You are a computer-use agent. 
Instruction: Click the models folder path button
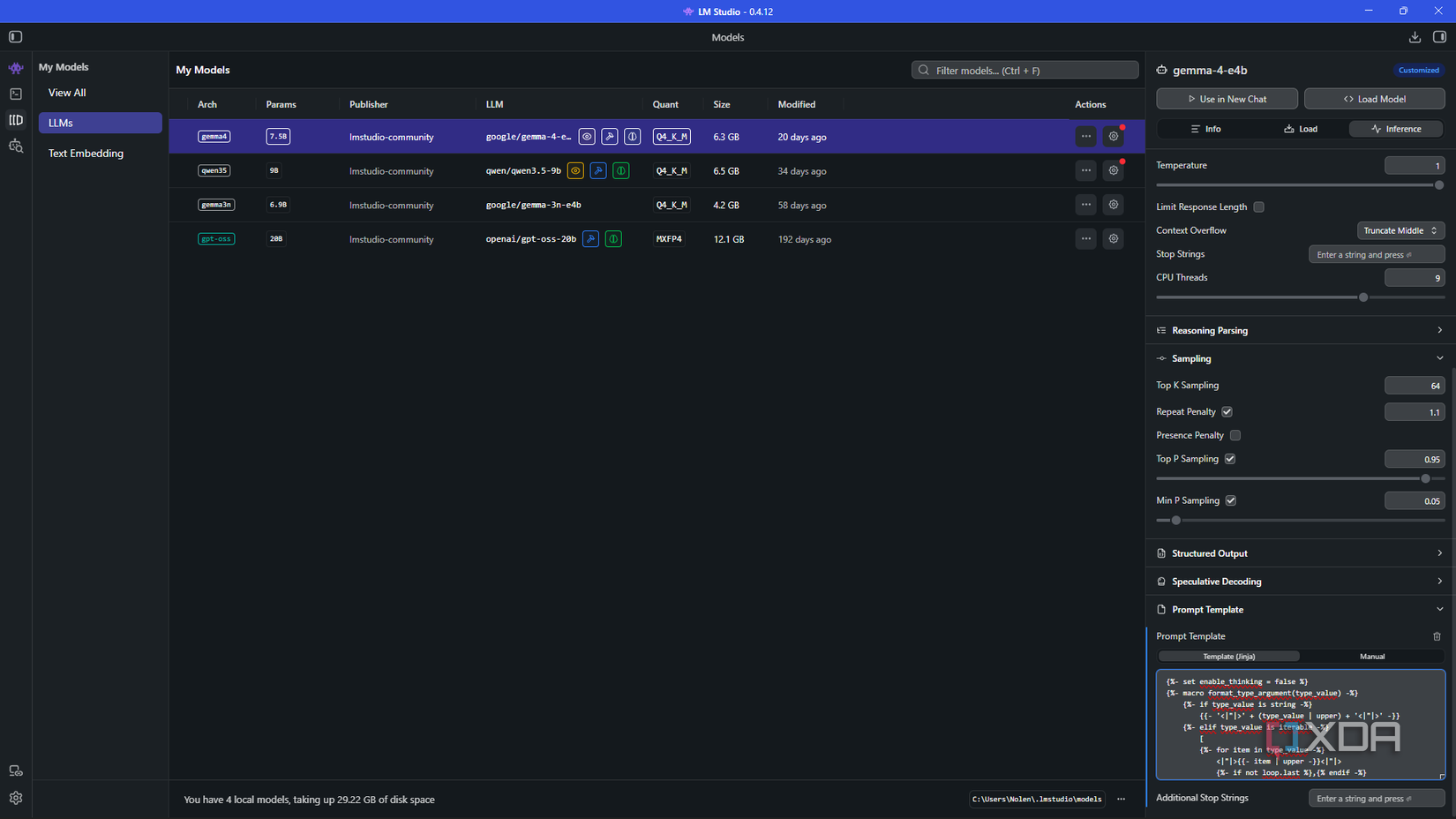tap(1037, 800)
